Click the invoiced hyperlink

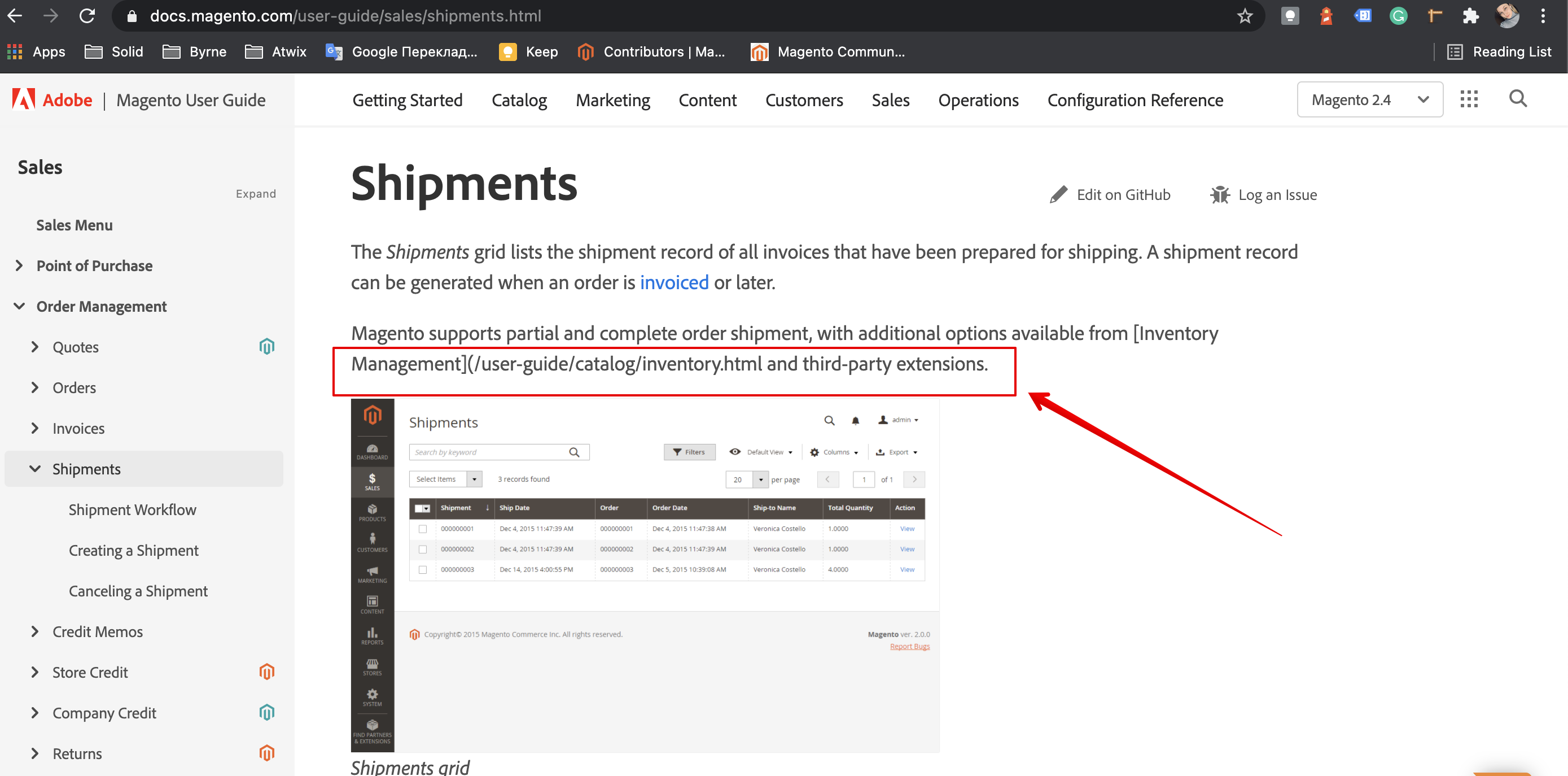(674, 282)
